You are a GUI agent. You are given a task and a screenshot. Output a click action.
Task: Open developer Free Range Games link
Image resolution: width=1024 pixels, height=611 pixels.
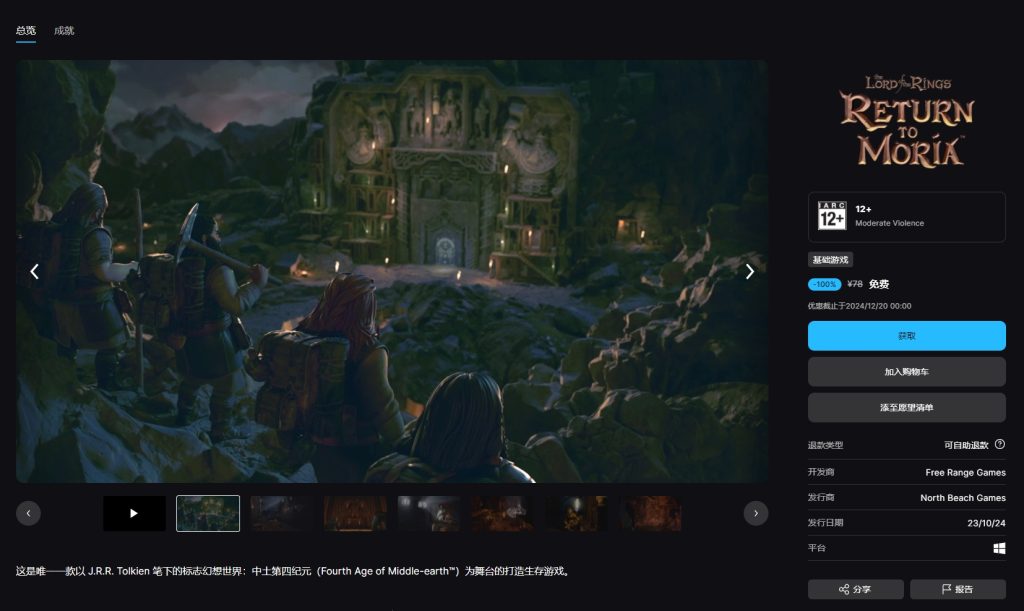[x=965, y=472]
